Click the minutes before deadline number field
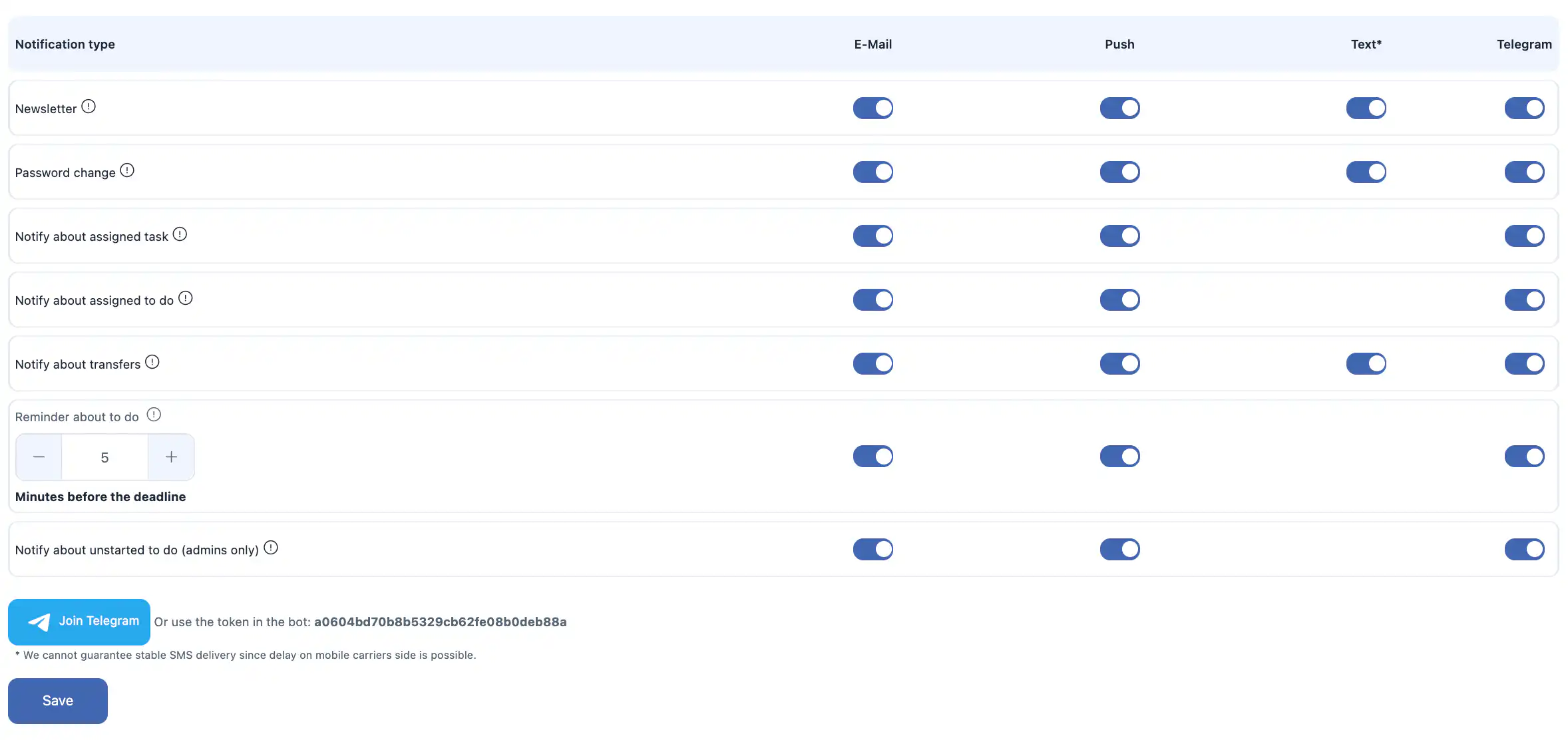1568x740 pixels. (104, 457)
